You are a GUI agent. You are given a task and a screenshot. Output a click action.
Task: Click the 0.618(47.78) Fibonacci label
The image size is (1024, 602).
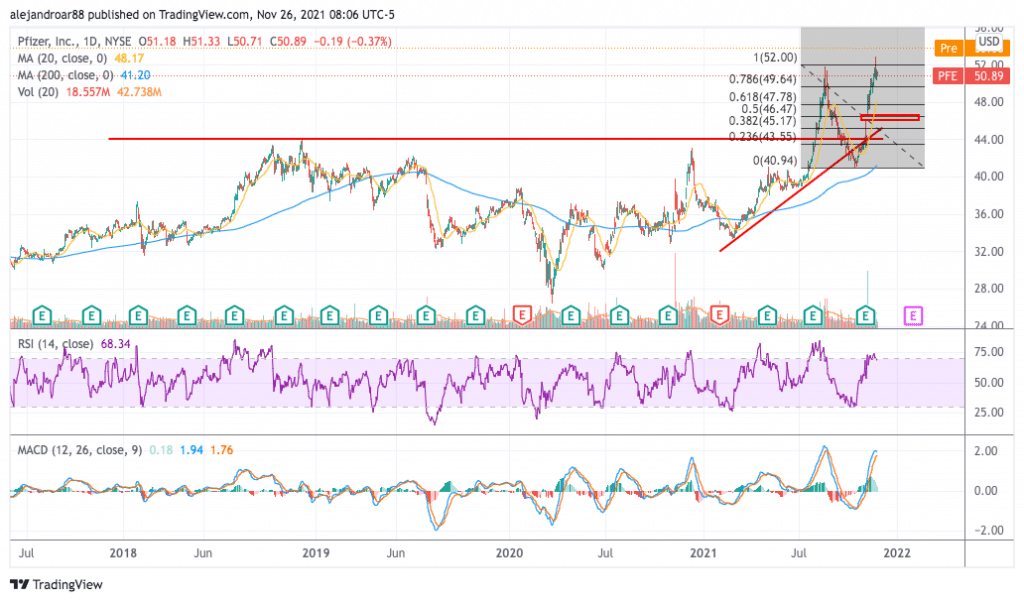pyautogui.click(x=763, y=97)
